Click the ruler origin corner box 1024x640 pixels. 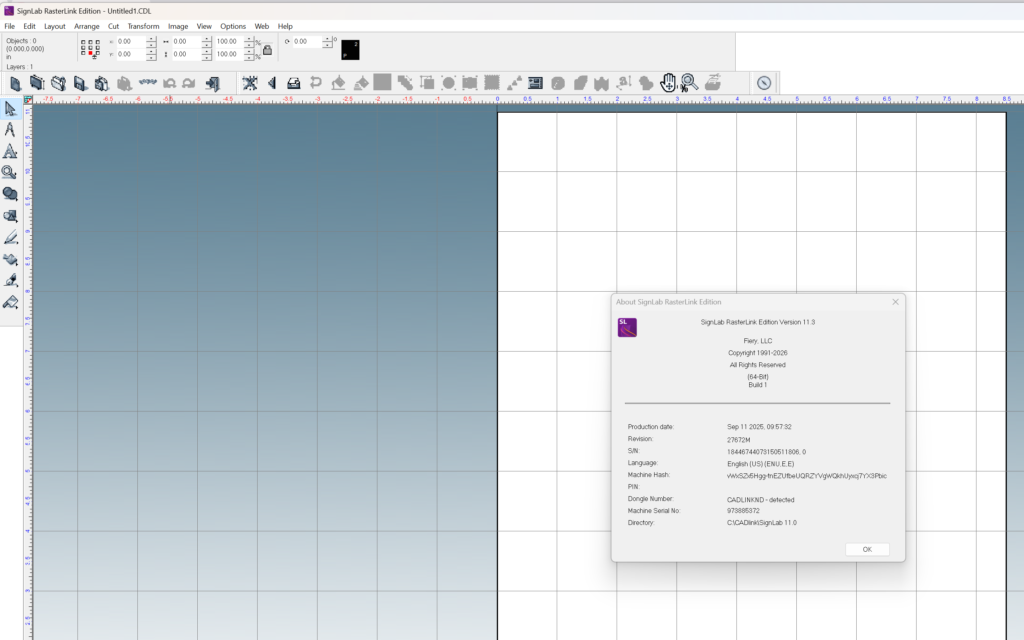28,99
